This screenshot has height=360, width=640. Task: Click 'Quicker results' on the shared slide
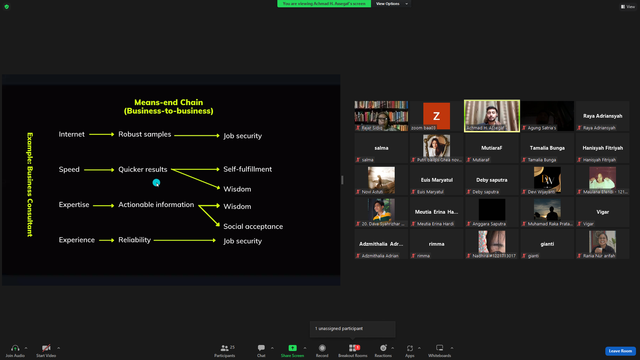pos(142,169)
